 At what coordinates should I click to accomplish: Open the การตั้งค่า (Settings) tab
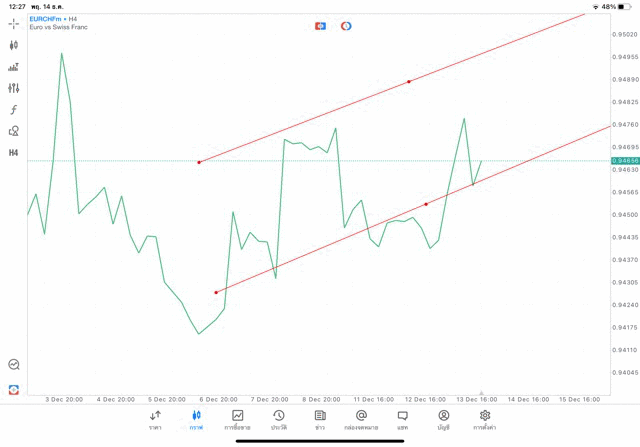coord(485,420)
